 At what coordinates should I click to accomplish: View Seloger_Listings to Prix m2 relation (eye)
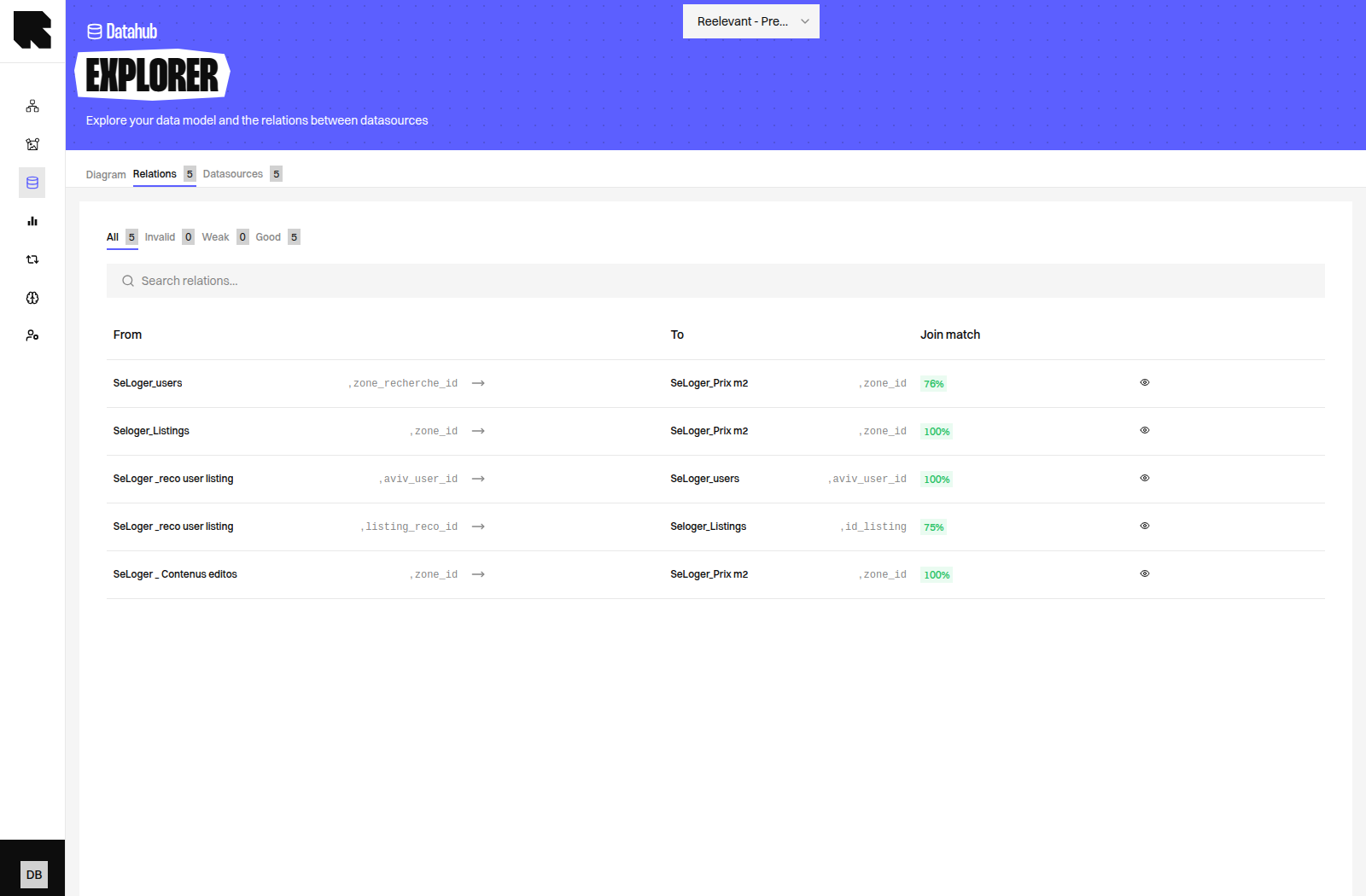pos(1145,430)
